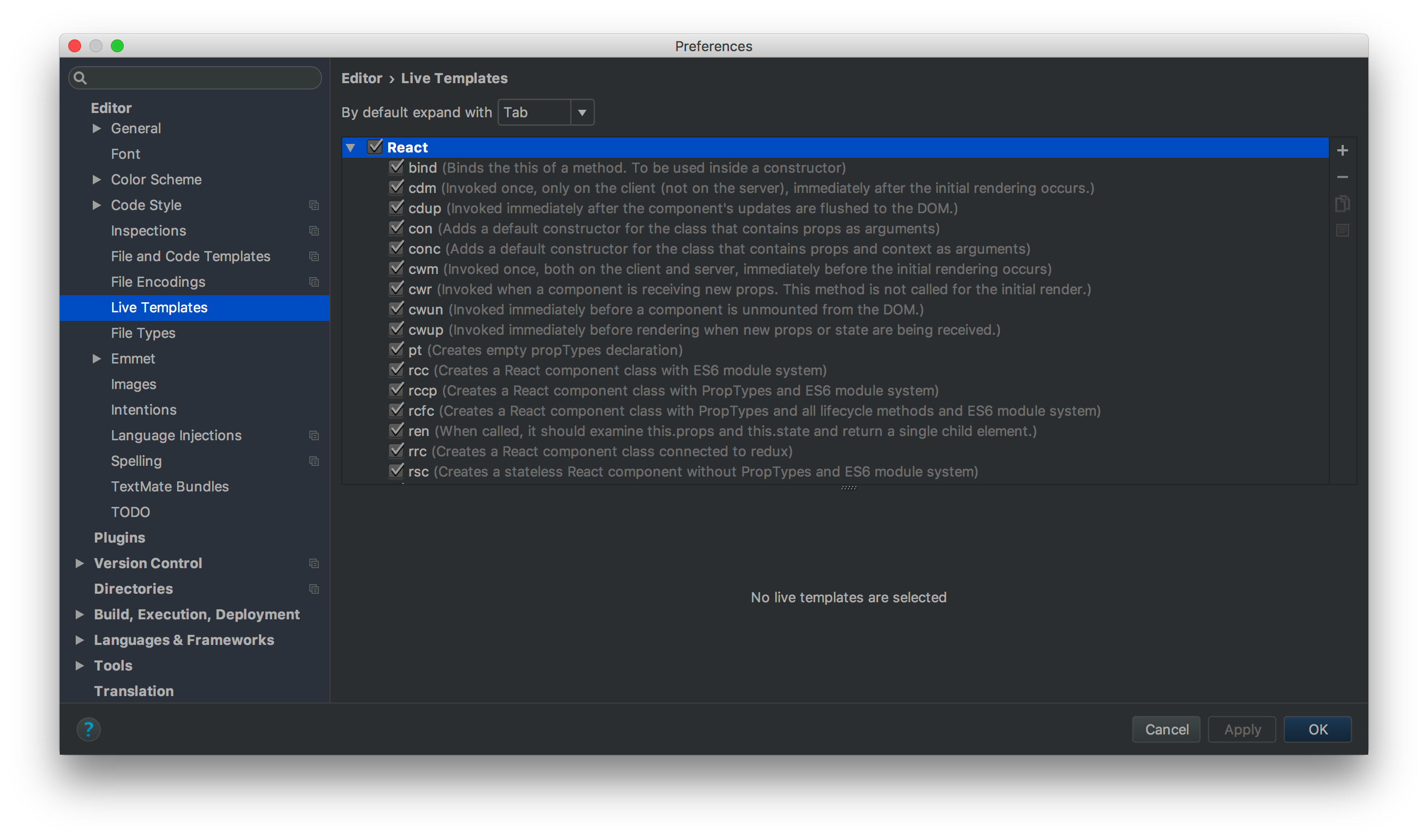Remove the selected live template
The width and height of the screenshot is (1428, 840).
click(1343, 176)
